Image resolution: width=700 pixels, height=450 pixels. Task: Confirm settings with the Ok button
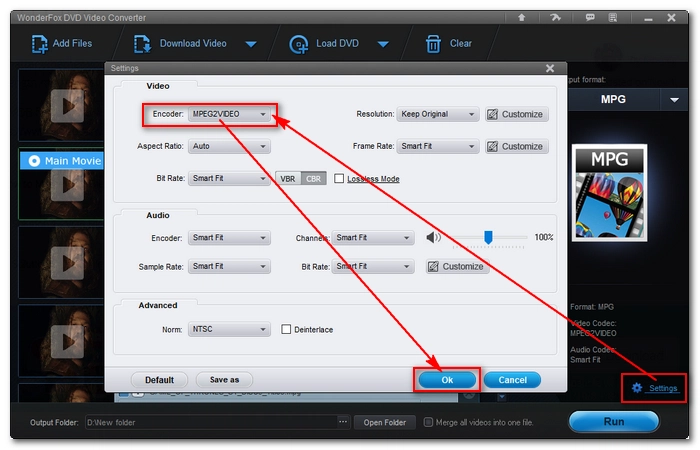pos(447,380)
